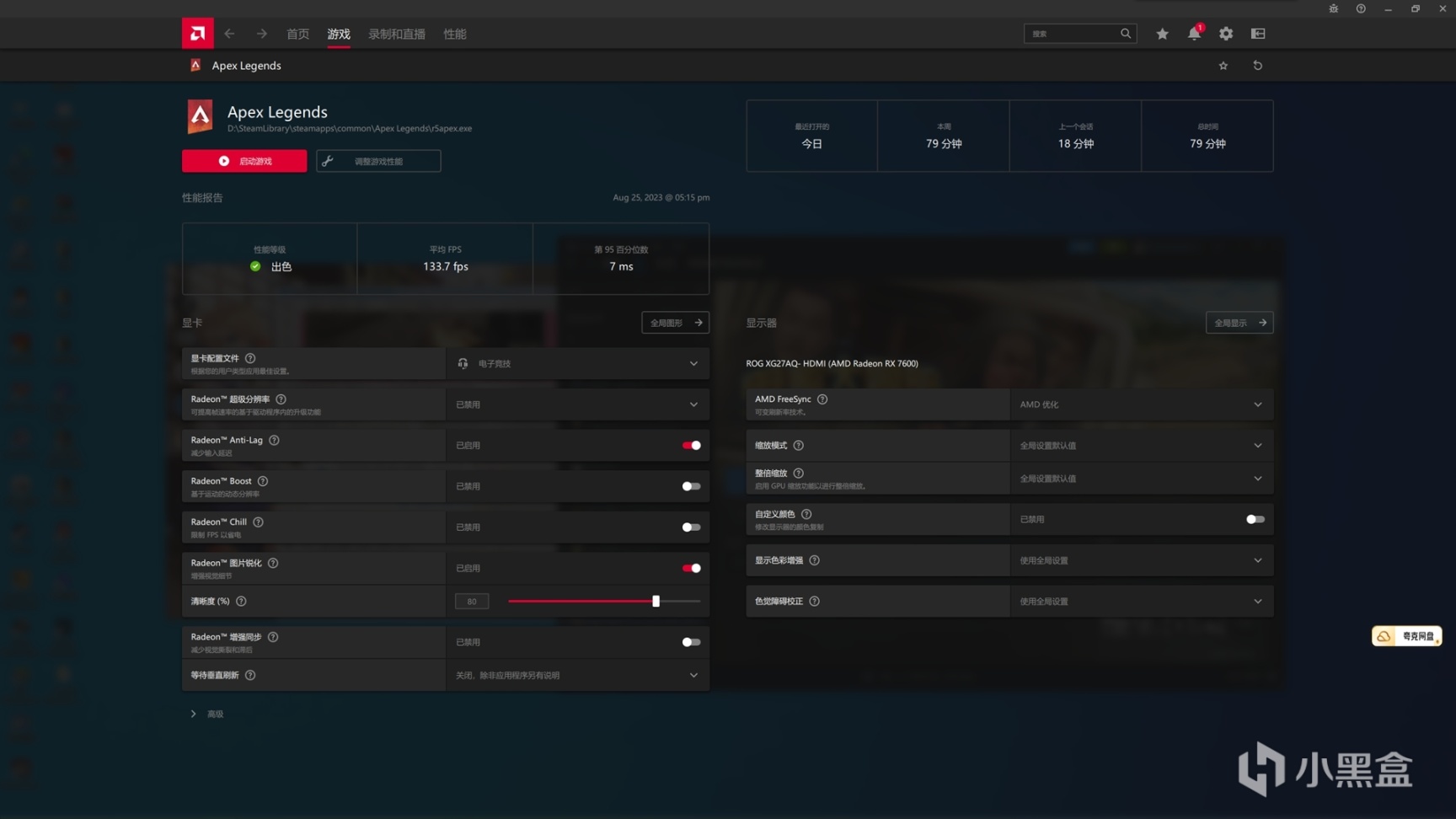Reset the Apex Legends profile with the reset icon

(x=1258, y=66)
